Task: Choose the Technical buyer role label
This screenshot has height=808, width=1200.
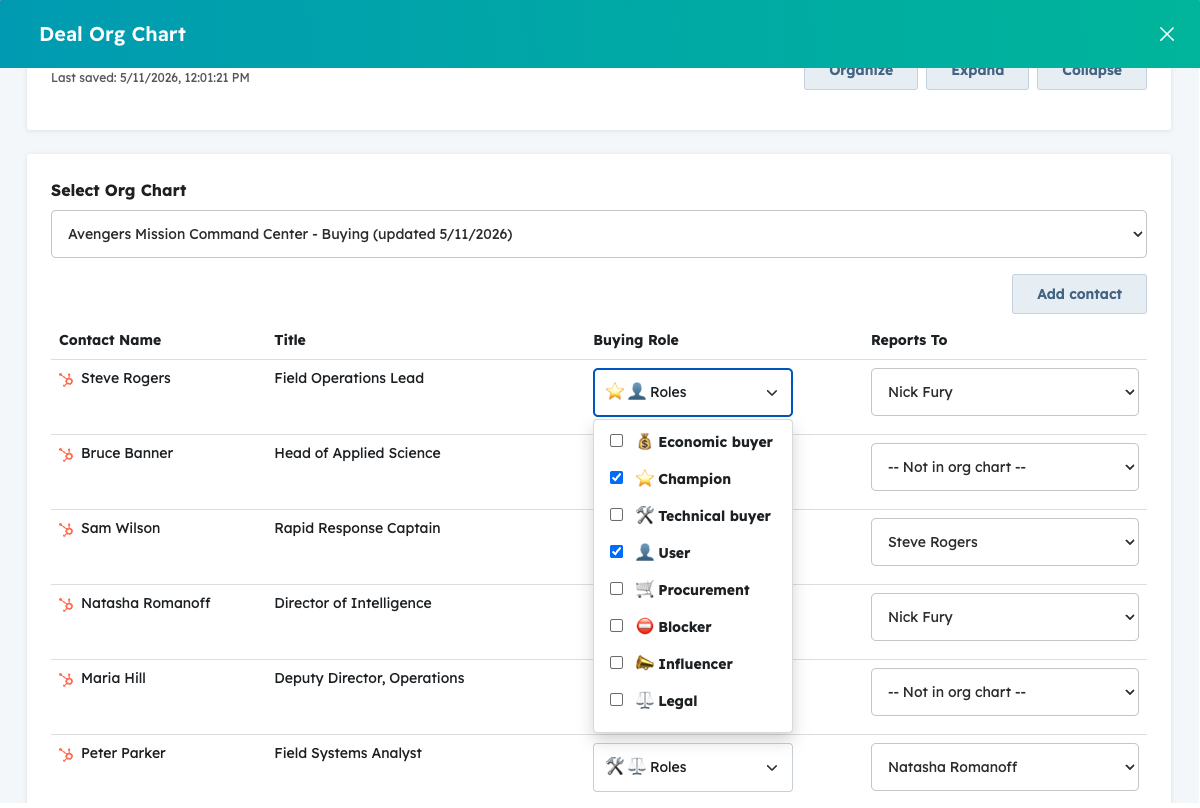Action: (x=714, y=516)
